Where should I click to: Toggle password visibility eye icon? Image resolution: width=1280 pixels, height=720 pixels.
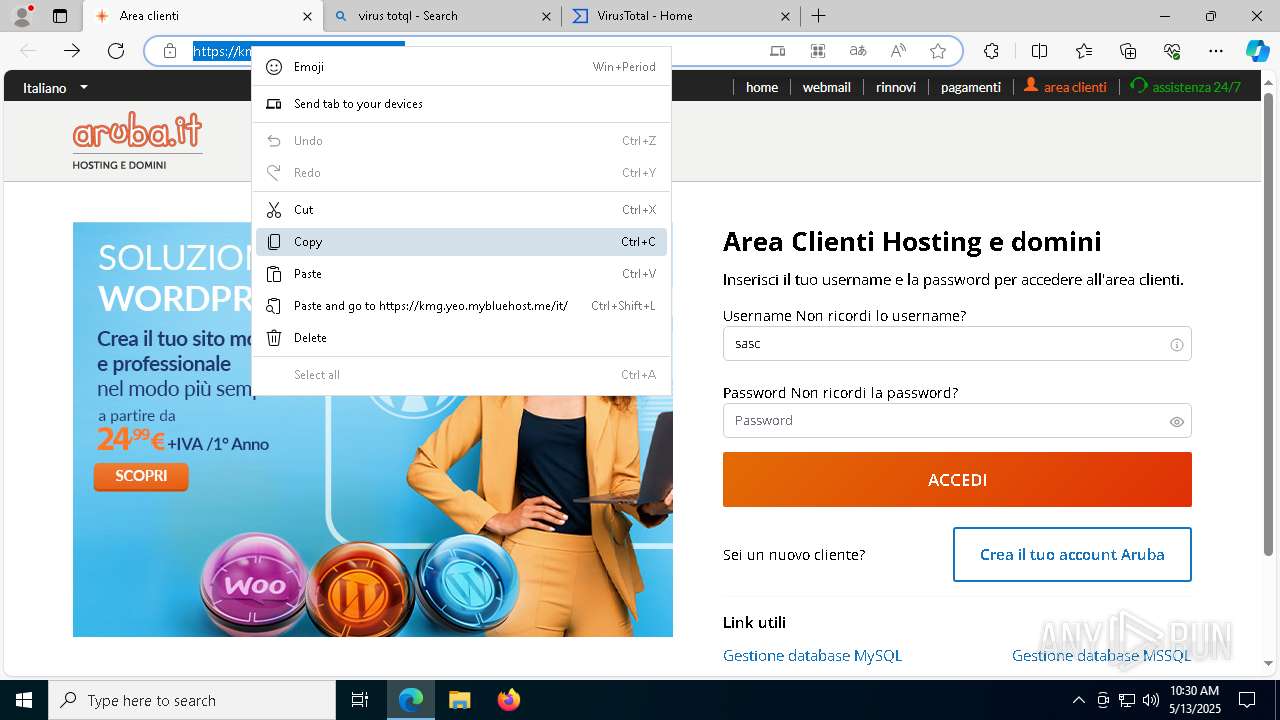click(x=1177, y=422)
